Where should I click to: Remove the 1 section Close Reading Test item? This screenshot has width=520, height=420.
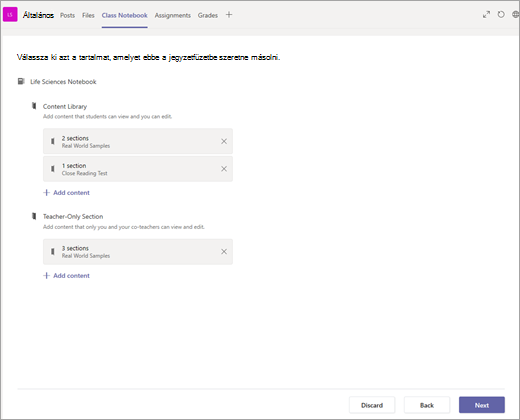point(224,169)
